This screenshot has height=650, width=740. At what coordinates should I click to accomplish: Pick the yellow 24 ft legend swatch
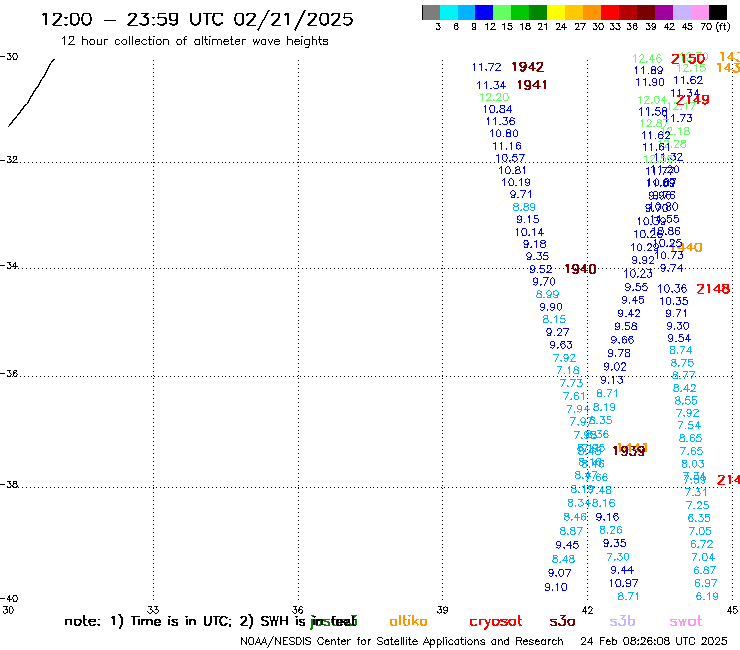tap(556, 13)
